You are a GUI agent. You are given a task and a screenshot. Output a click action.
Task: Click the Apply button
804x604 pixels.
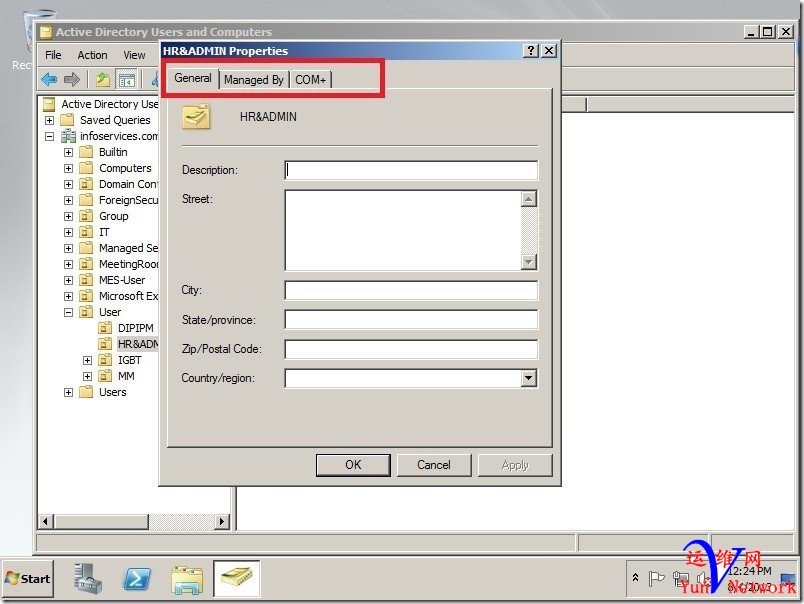point(515,465)
